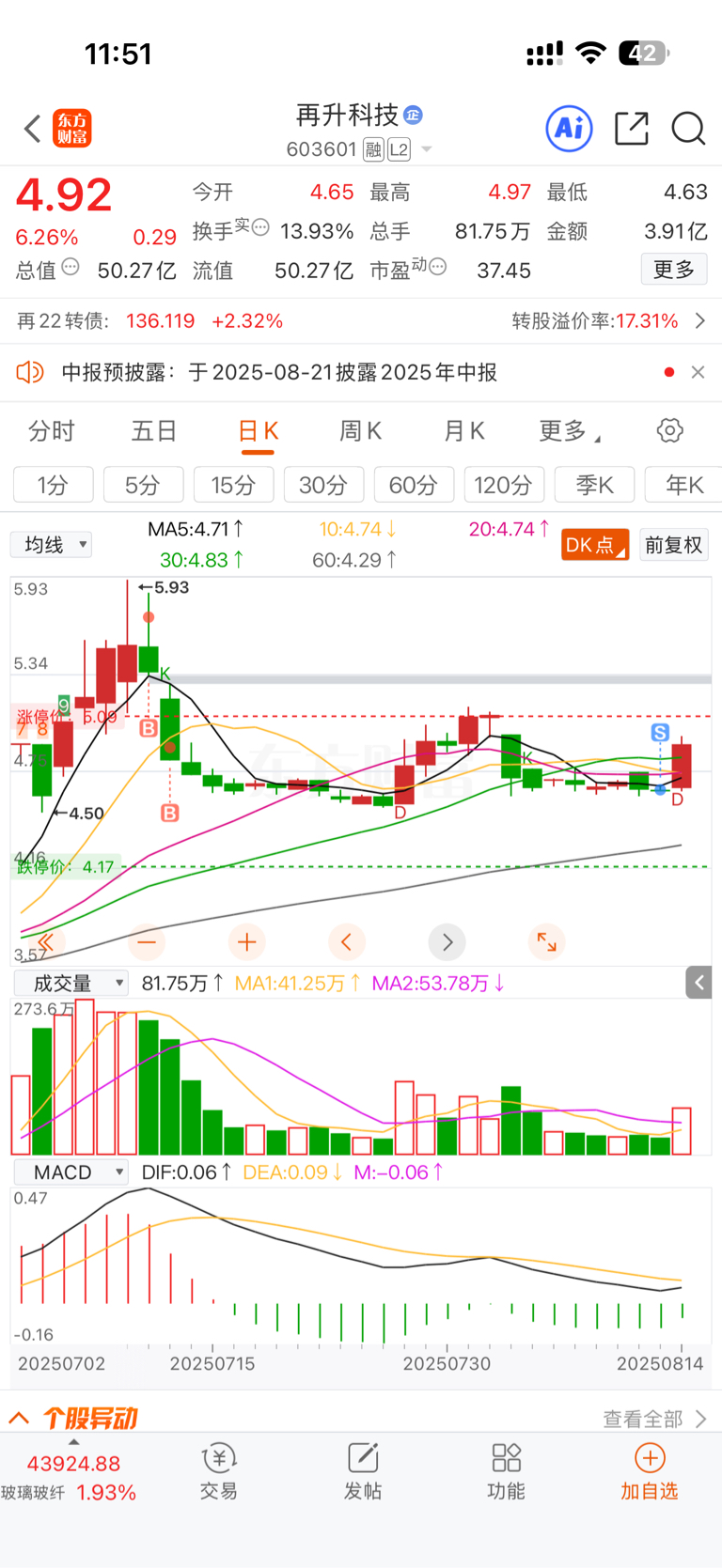Expand the index ticker up arrow

(x=74, y=1442)
